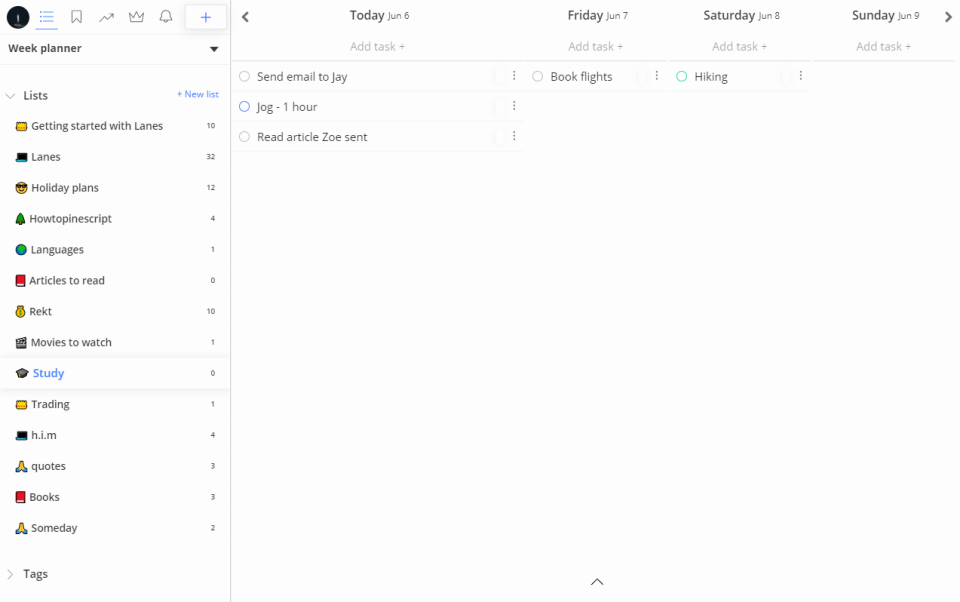Click the plus add button
The width and height of the screenshot is (960, 602).
pyautogui.click(x=206, y=17)
